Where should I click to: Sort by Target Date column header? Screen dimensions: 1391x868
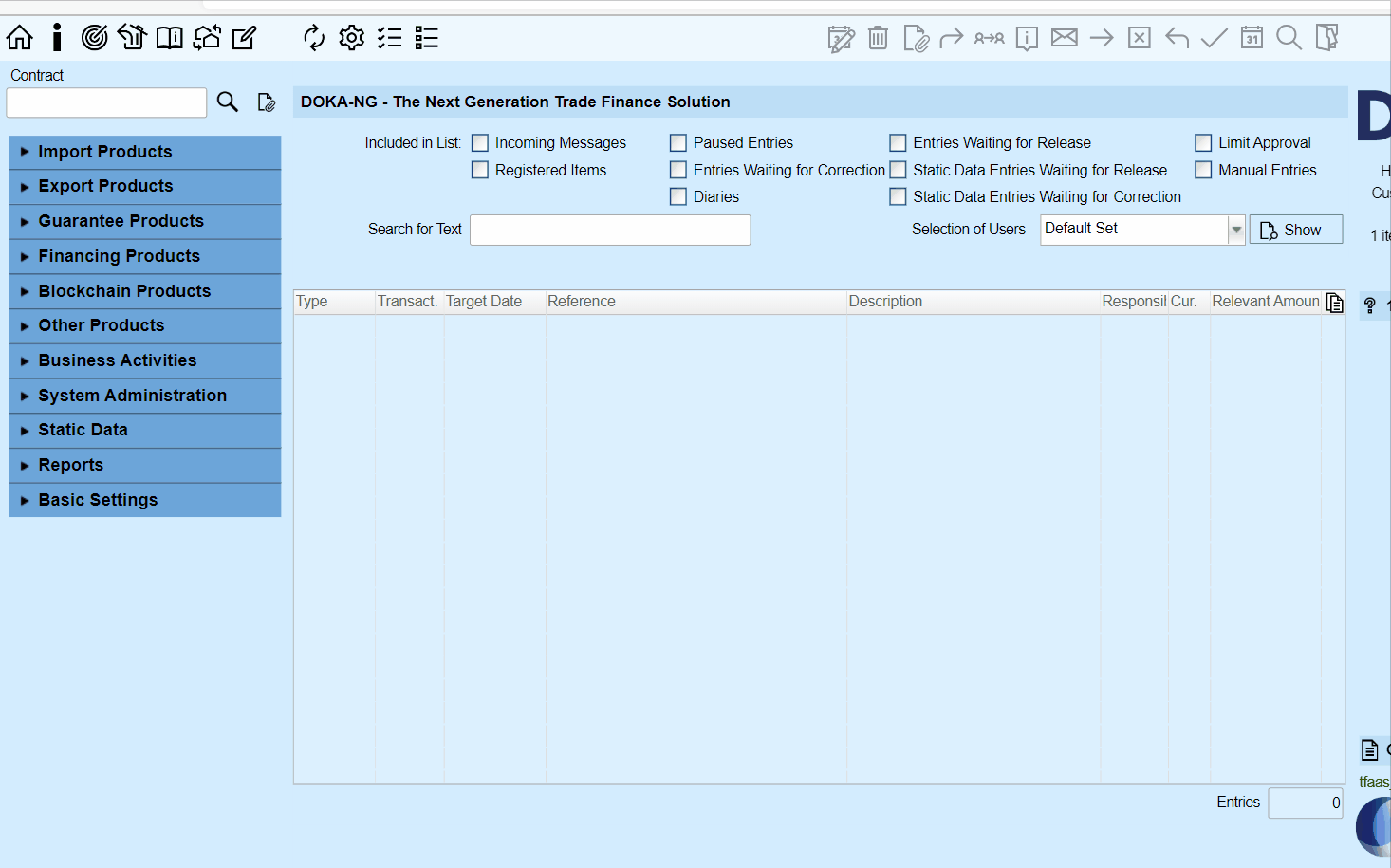(x=494, y=302)
